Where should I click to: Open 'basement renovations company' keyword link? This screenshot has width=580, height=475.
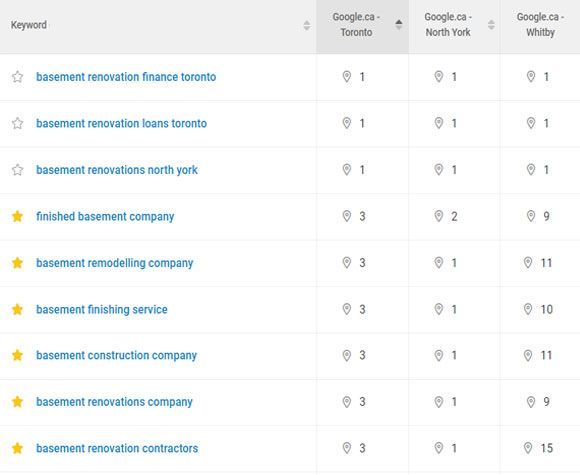tap(114, 402)
